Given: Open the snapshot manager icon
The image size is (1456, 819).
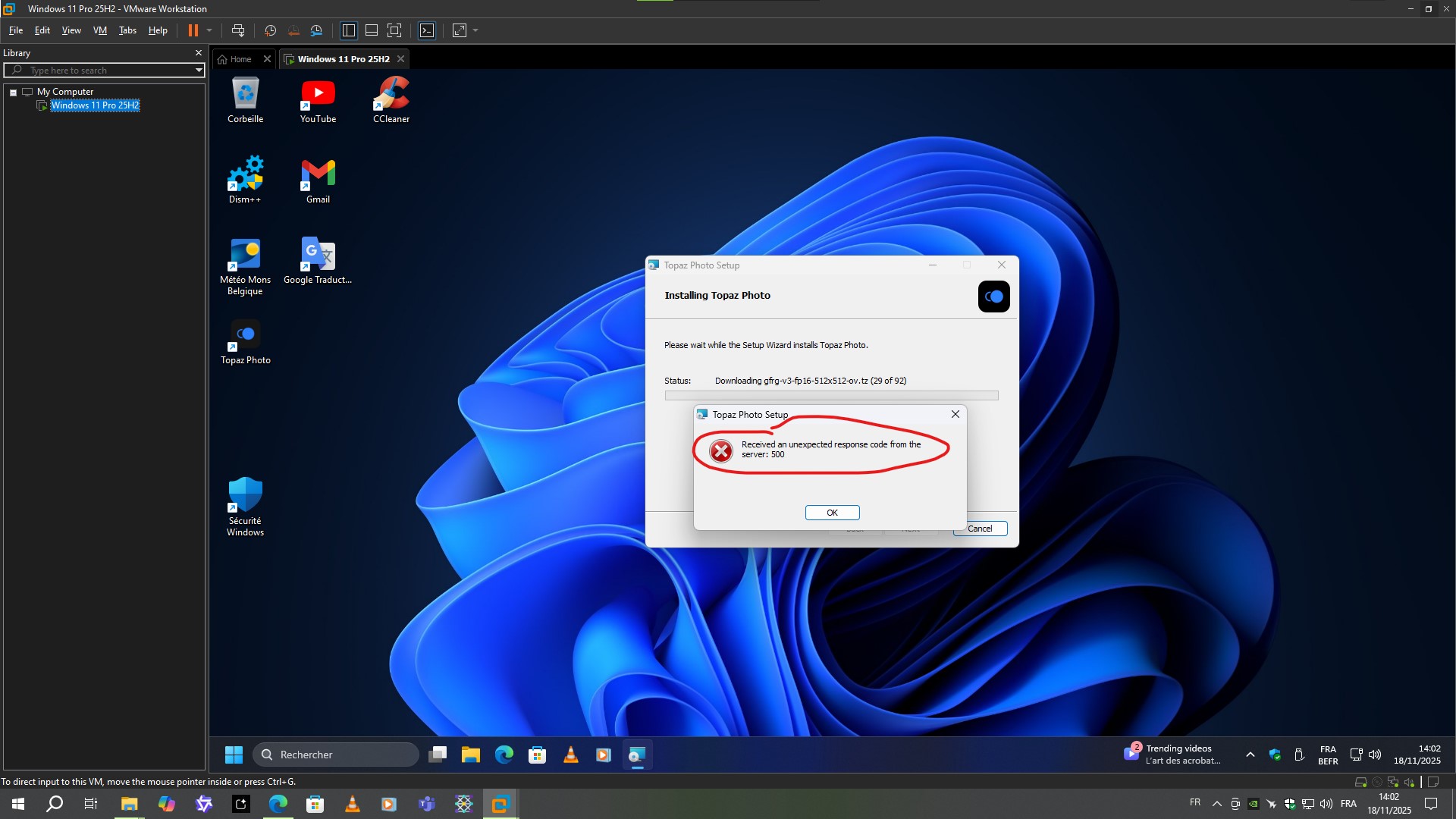Looking at the screenshot, I should (316, 30).
